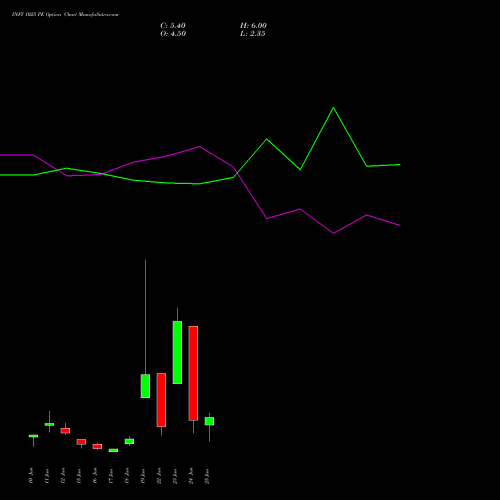Click the 25 Jun date label on axis

(207, 476)
